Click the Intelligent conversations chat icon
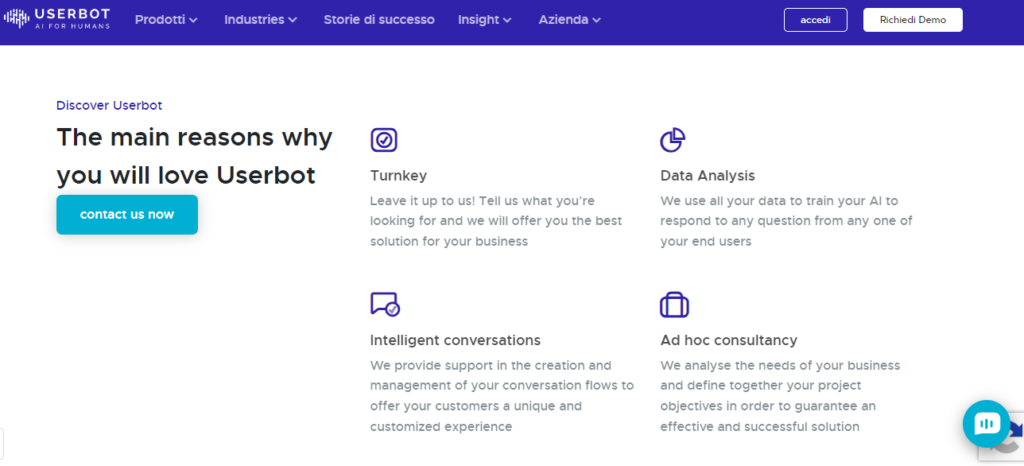Image resolution: width=1024 pixels, height=466 pixels. coord(385,304)
